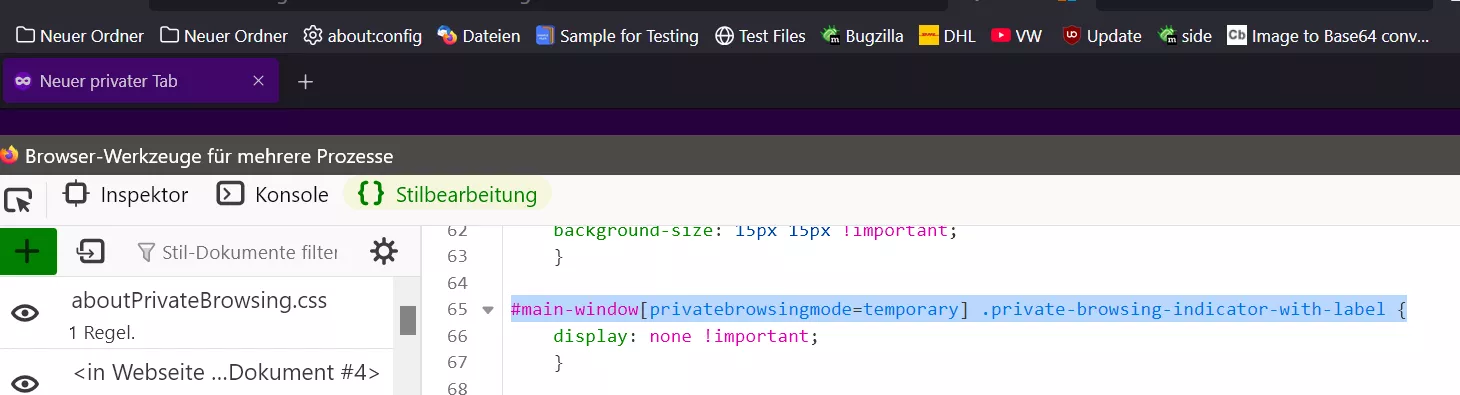The height and width of the screenshot is (395, 1460).
Task: Collapse the rule on line 65
Action: (x=488, y=310)
